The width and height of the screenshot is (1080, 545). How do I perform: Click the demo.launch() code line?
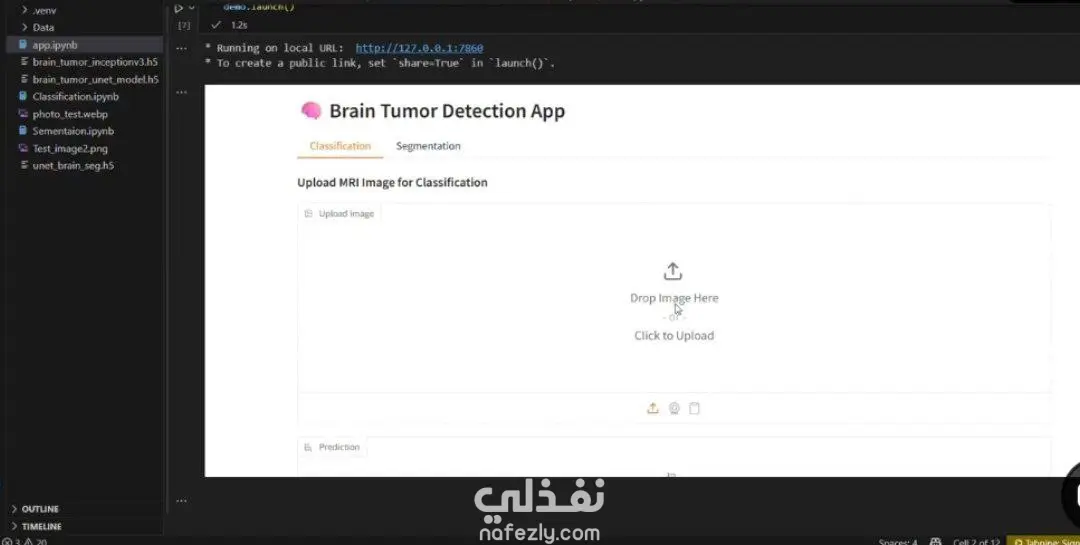coord(259,7)
